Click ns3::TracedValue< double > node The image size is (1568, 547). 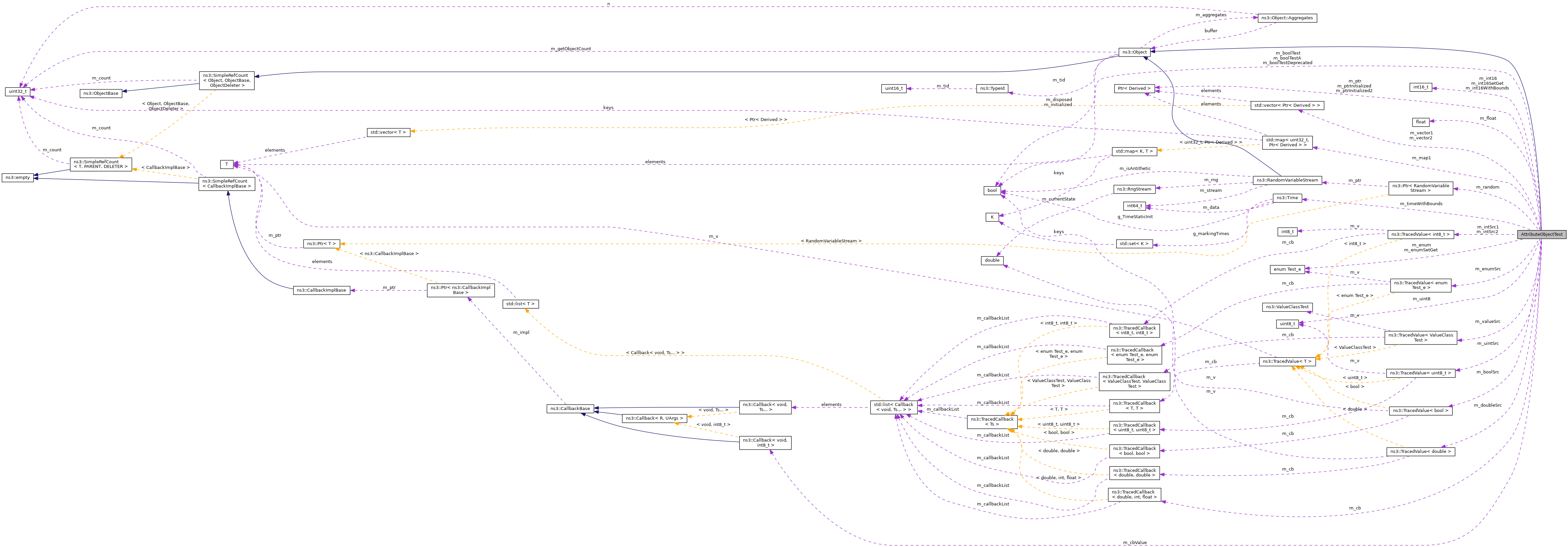pyautogui.click(x=1421, y=452)
